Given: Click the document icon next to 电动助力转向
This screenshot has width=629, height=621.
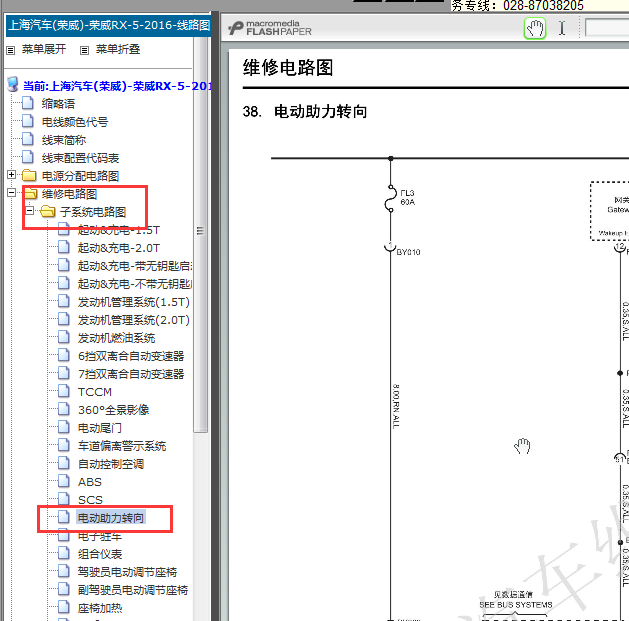Looking at the screenshot, I should [64, 517].
